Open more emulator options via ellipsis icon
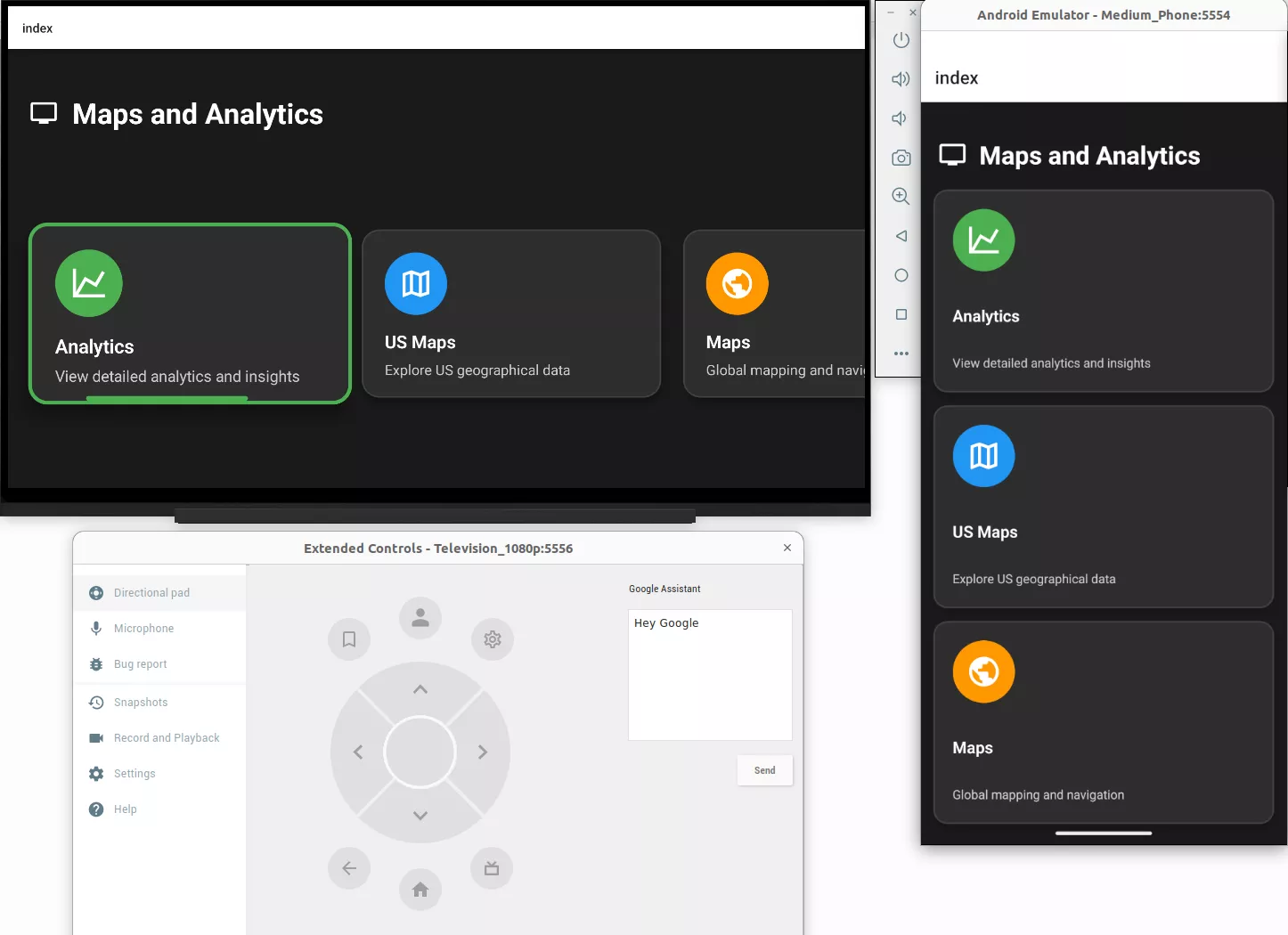Screen dimensions: 1288x935 (901, 354)
